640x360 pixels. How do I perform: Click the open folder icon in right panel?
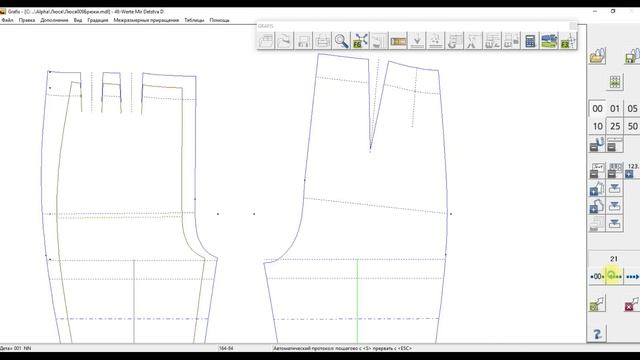(598, 56)
